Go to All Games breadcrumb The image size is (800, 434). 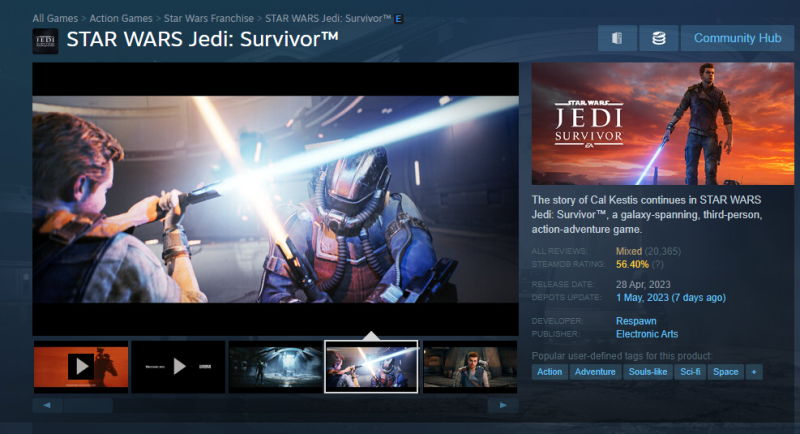tap(55, 18)
